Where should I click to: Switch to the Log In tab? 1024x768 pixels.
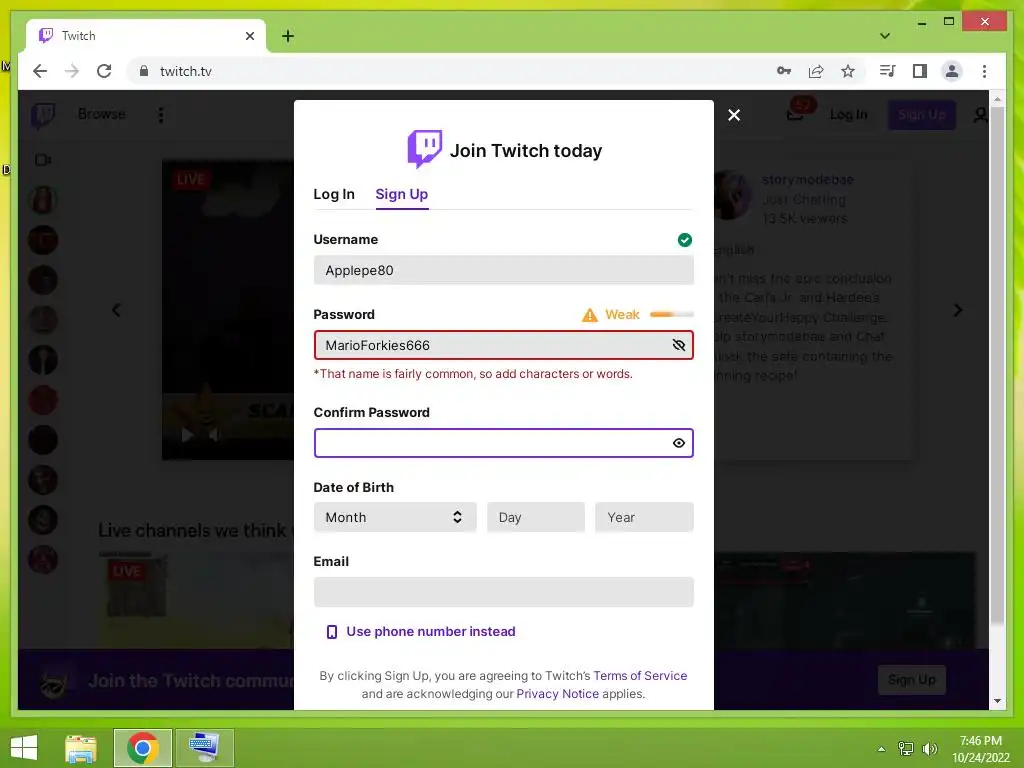(x=334, y=194)
